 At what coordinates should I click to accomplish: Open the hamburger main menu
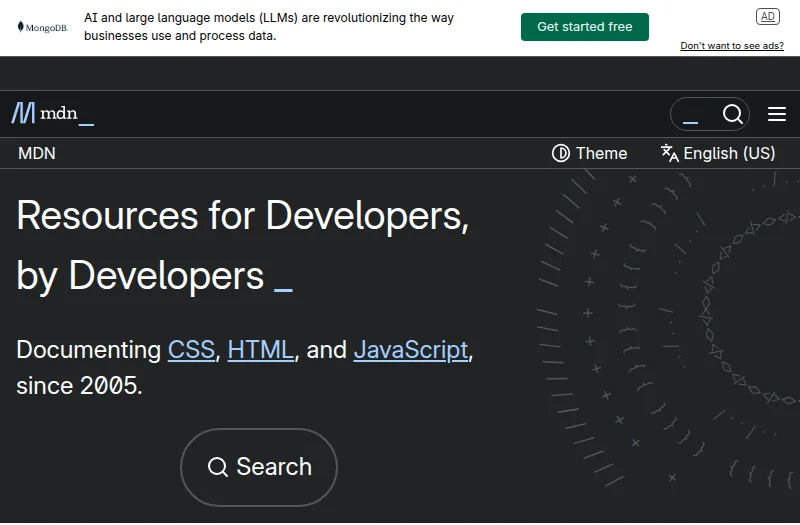(x=777, y=114)
